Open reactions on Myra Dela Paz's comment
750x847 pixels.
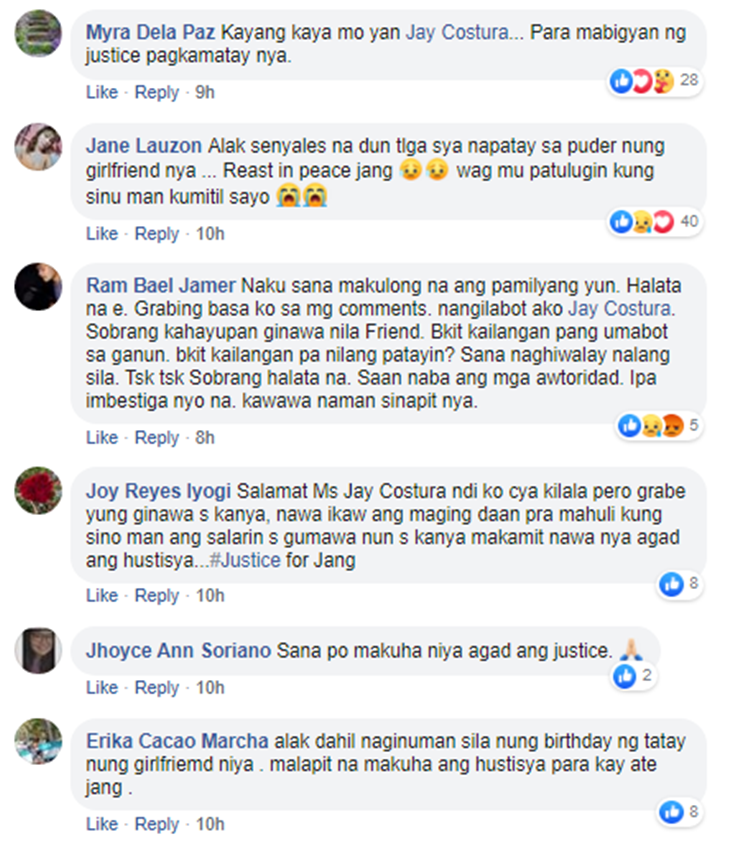[x=654, y=81]
